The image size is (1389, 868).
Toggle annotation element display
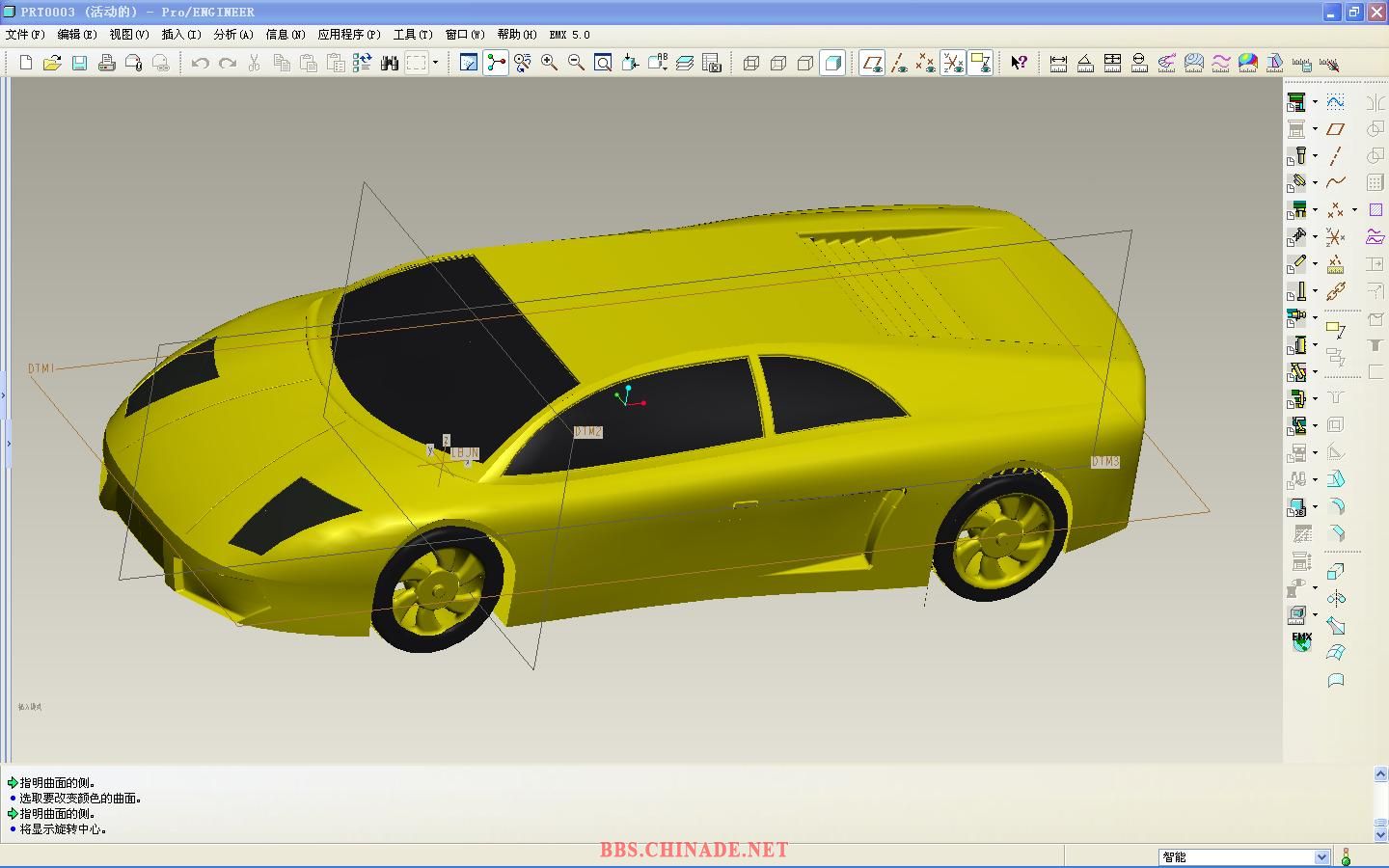coord(980,63)
